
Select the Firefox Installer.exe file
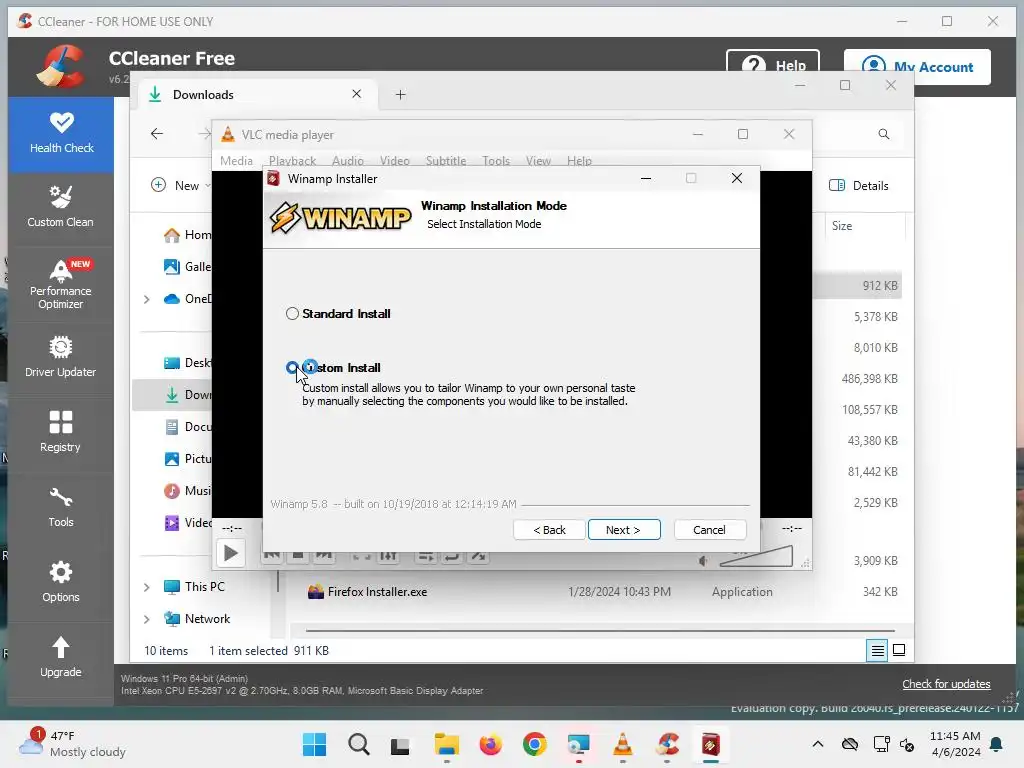tap(377, 592)
